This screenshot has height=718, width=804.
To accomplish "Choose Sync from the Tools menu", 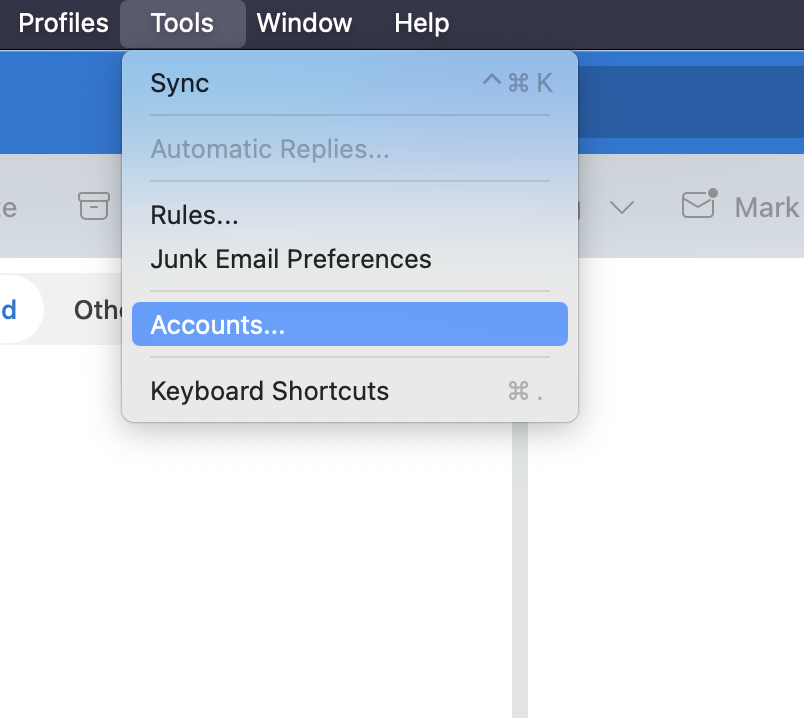I will (350, 83).
